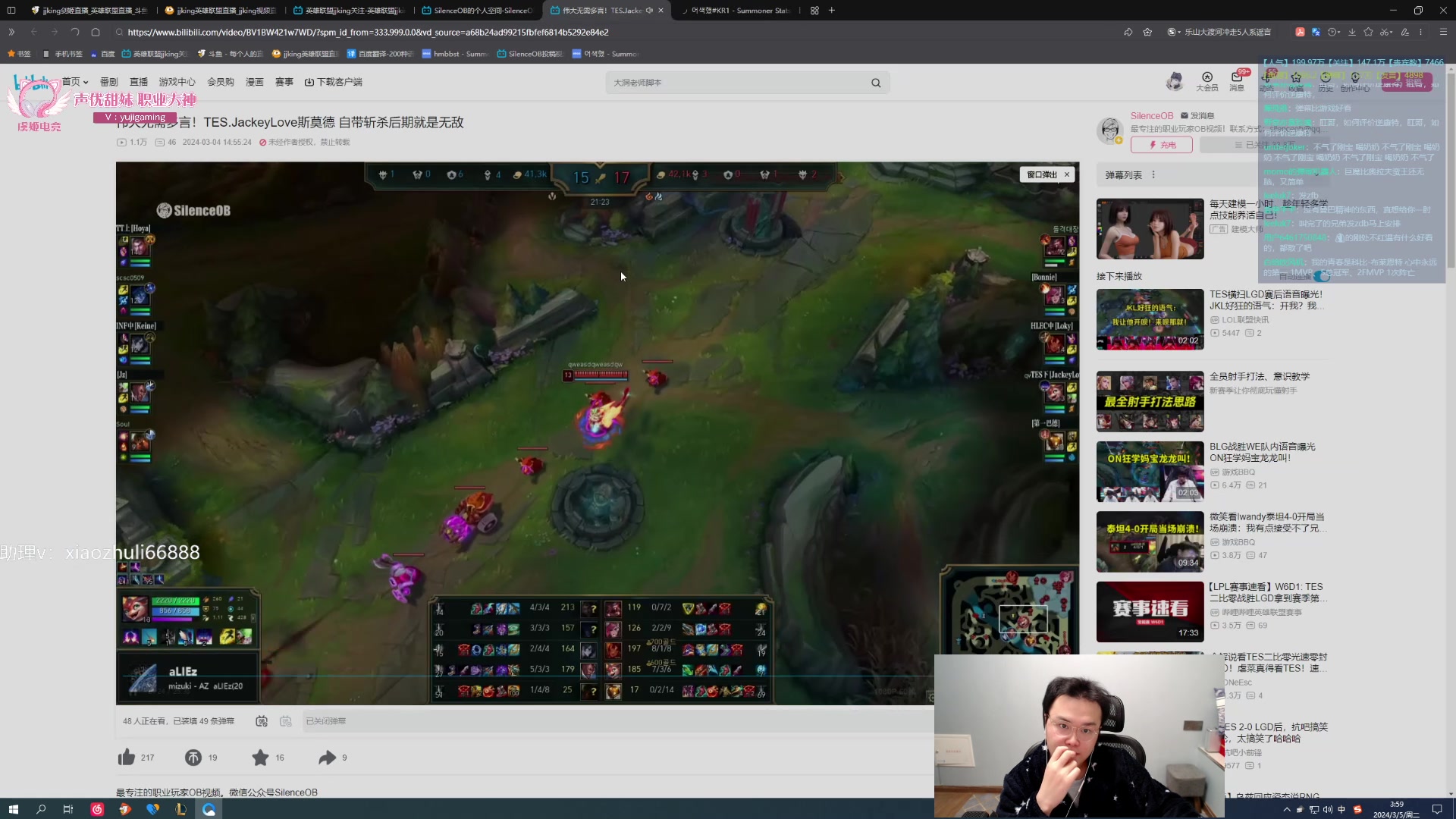
Task: Give a coin to the video
Action: pos(193,757)
